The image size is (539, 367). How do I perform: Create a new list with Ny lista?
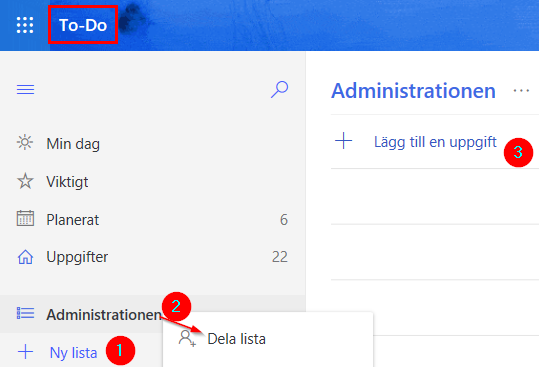coord(73,353)
